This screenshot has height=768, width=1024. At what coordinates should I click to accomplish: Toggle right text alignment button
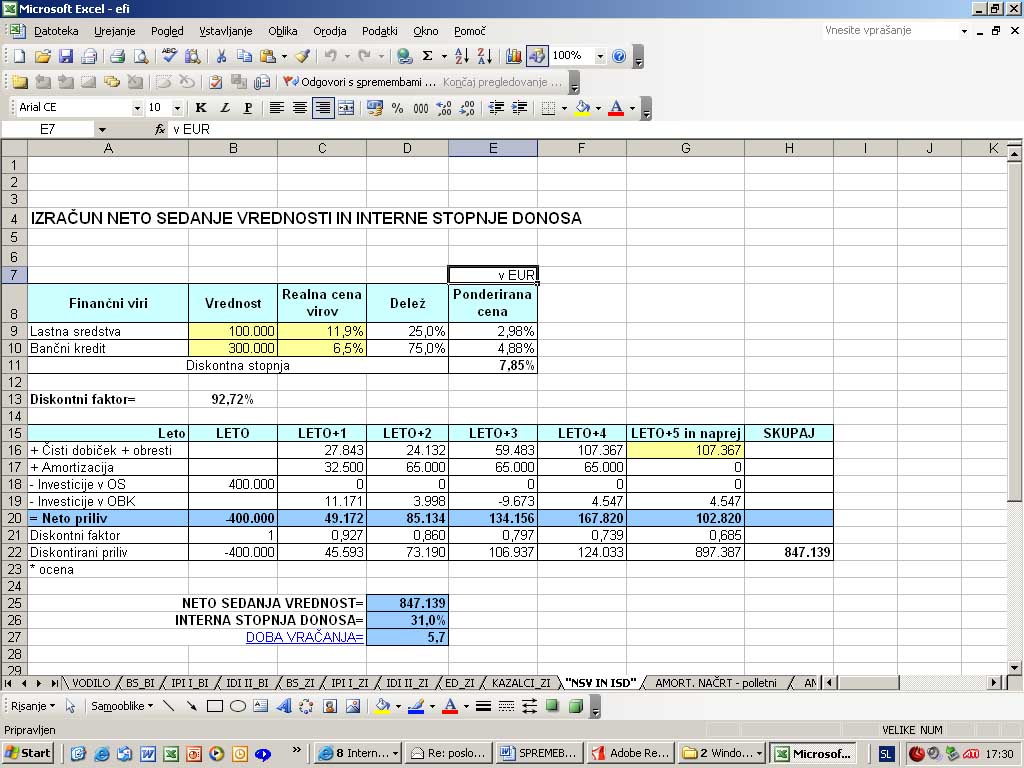coord(322,108)
